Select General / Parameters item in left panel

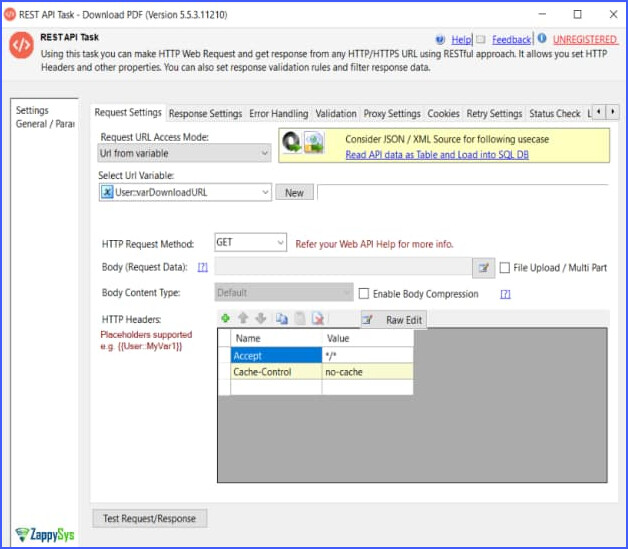click(45, 124)
